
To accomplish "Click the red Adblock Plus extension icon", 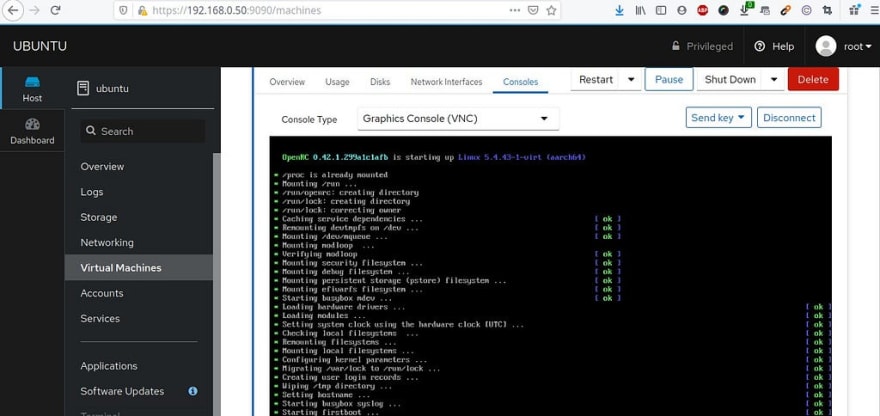I will (703, 10).
